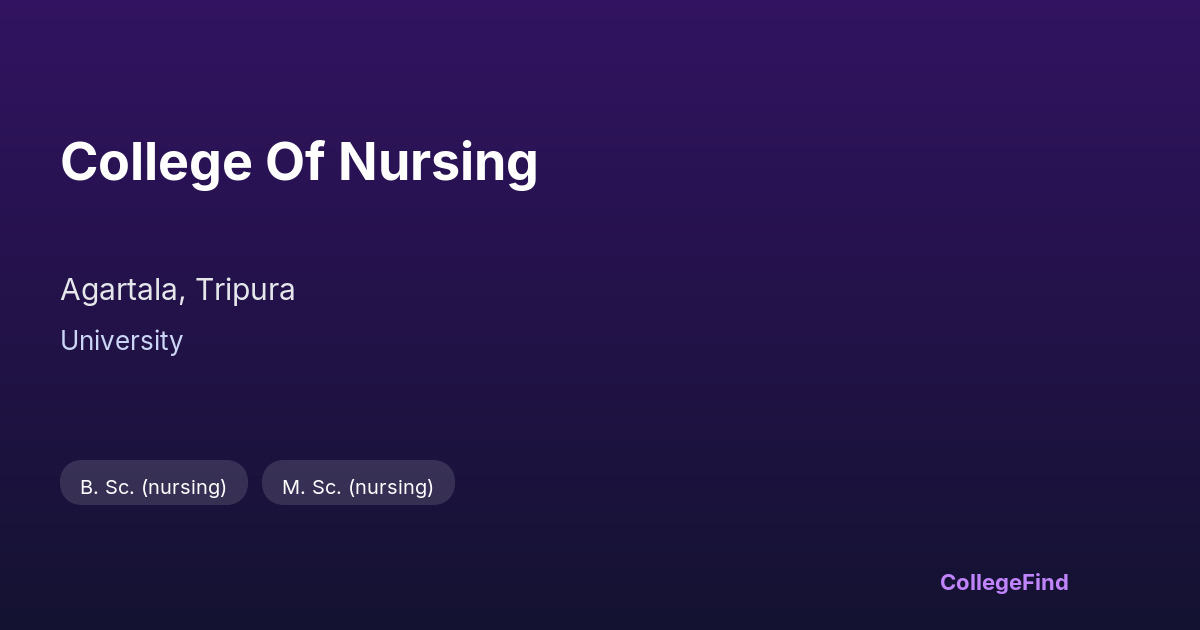Image resolution: width=1200 pixels, height=630 pixels.
Task: Click "B. Sc." text inside first chip
Action: (107, 487)
